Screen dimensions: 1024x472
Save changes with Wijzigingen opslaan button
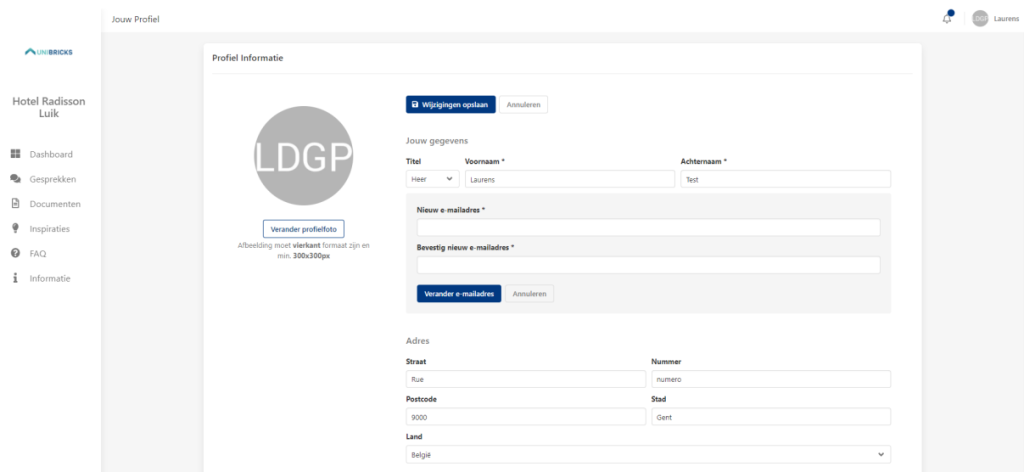click(450, 104)
